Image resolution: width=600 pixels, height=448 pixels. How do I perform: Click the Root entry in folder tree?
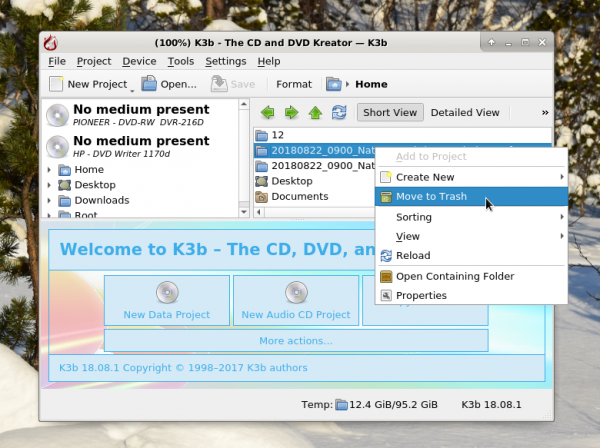[86, 214]
